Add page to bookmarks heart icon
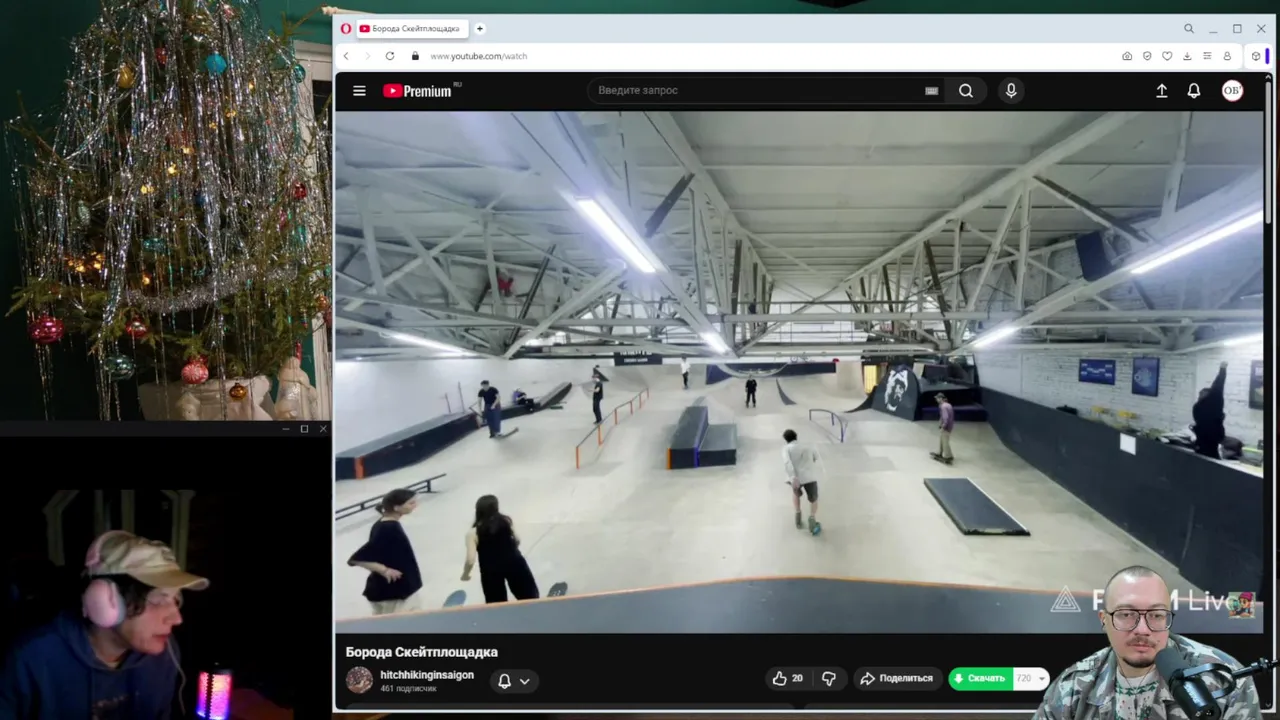This screenshot has height=720, width=1280. click(x=1167, y=56)
